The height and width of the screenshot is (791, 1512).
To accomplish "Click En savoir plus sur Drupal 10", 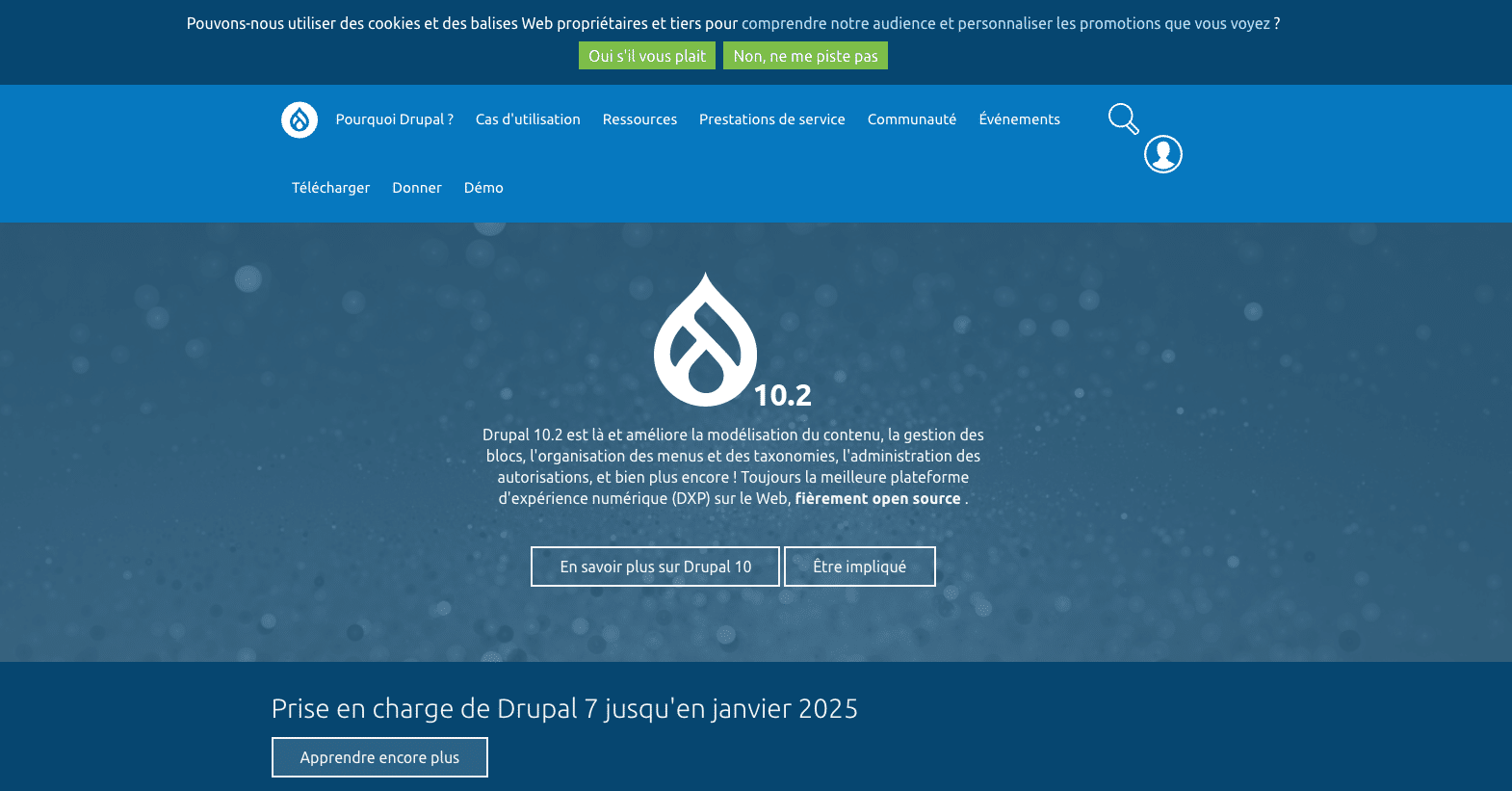I will pyautogui.click(x=655, y=567).
